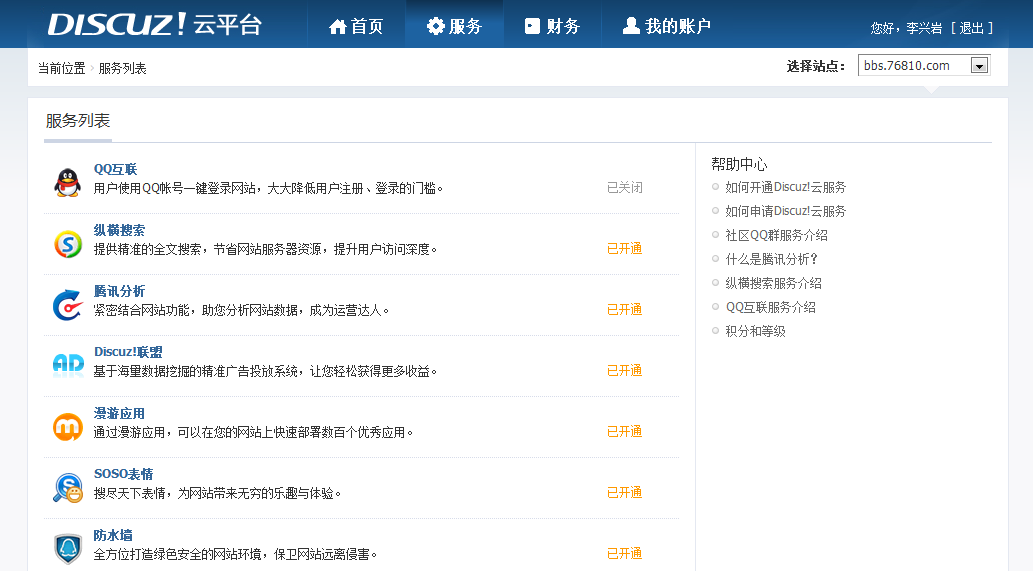Click the 漫游应用 orange icon
The image size is (1033, 571).
pos(68,427)
